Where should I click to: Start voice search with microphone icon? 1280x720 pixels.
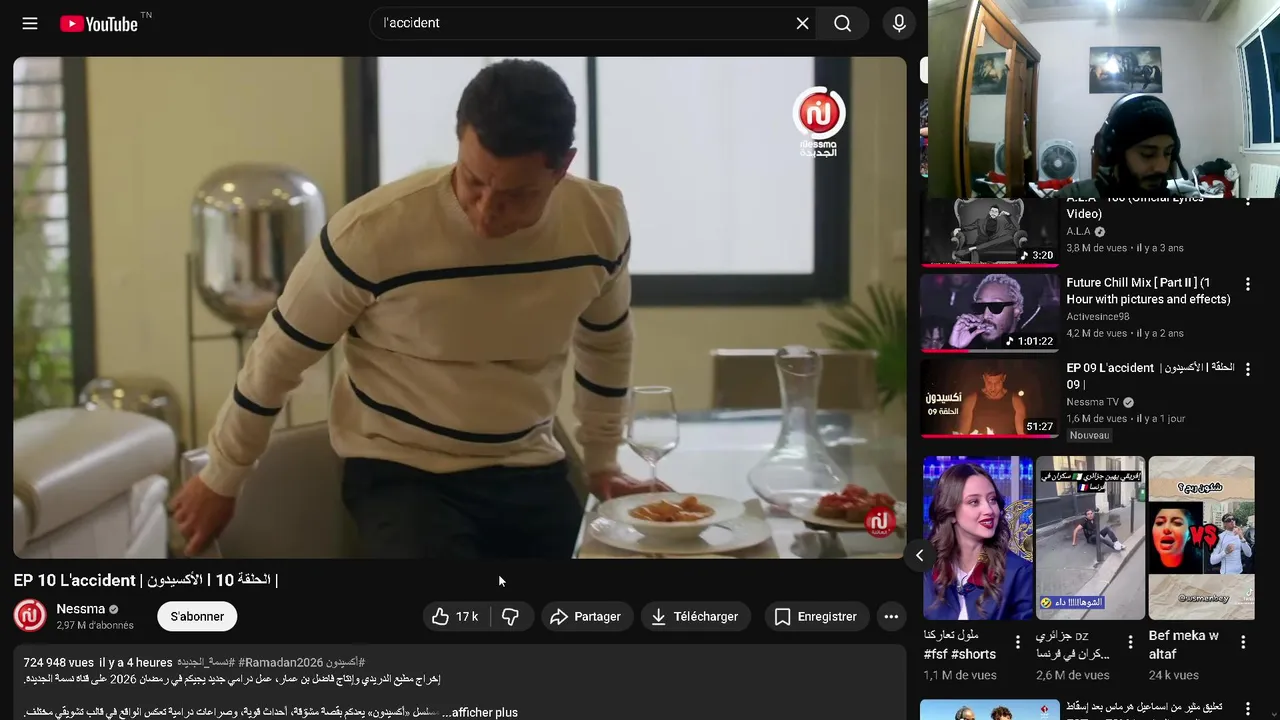(899, 23)
